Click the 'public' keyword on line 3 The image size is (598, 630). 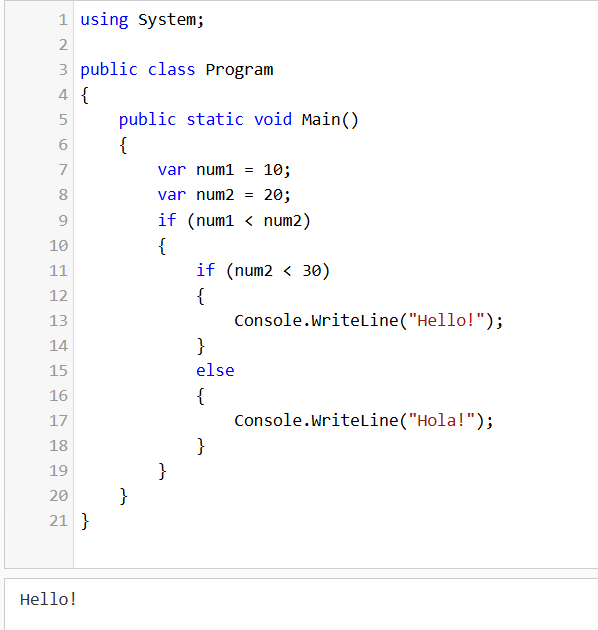[x=109, y=70]
